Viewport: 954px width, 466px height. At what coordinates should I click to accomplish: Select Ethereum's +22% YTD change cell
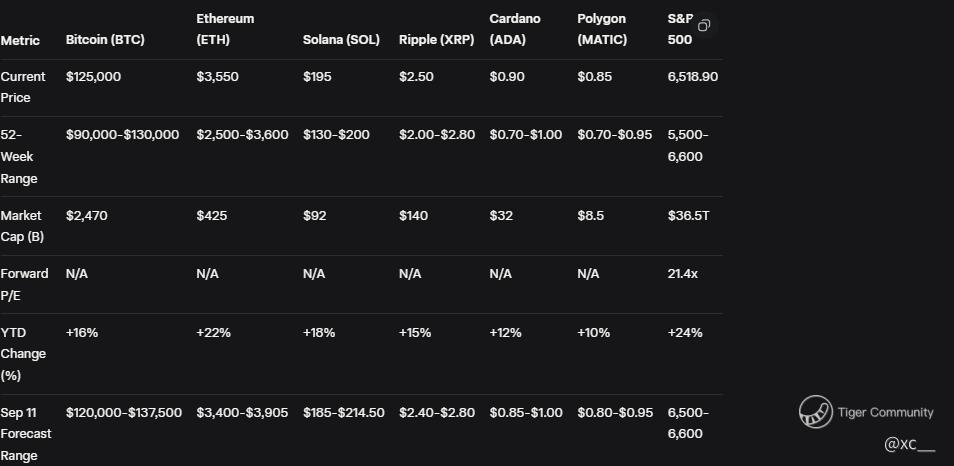click(213, 332)
